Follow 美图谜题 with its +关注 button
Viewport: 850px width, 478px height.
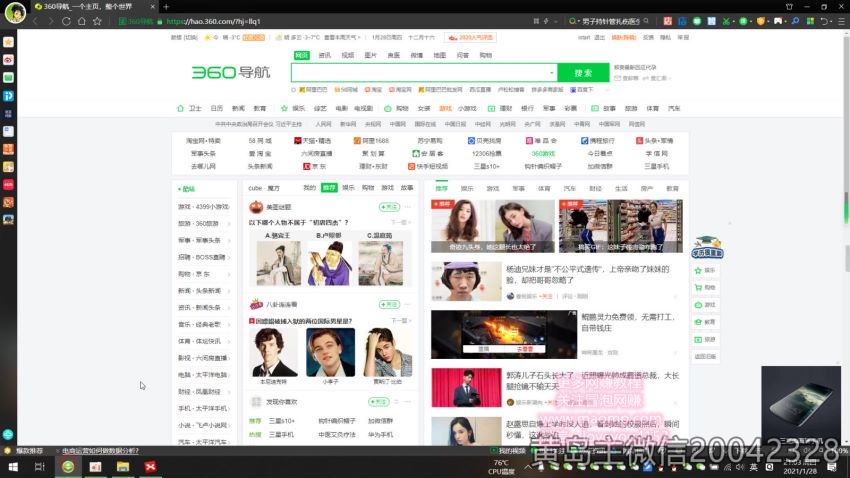pyautogui.click(x=389, y=207)
